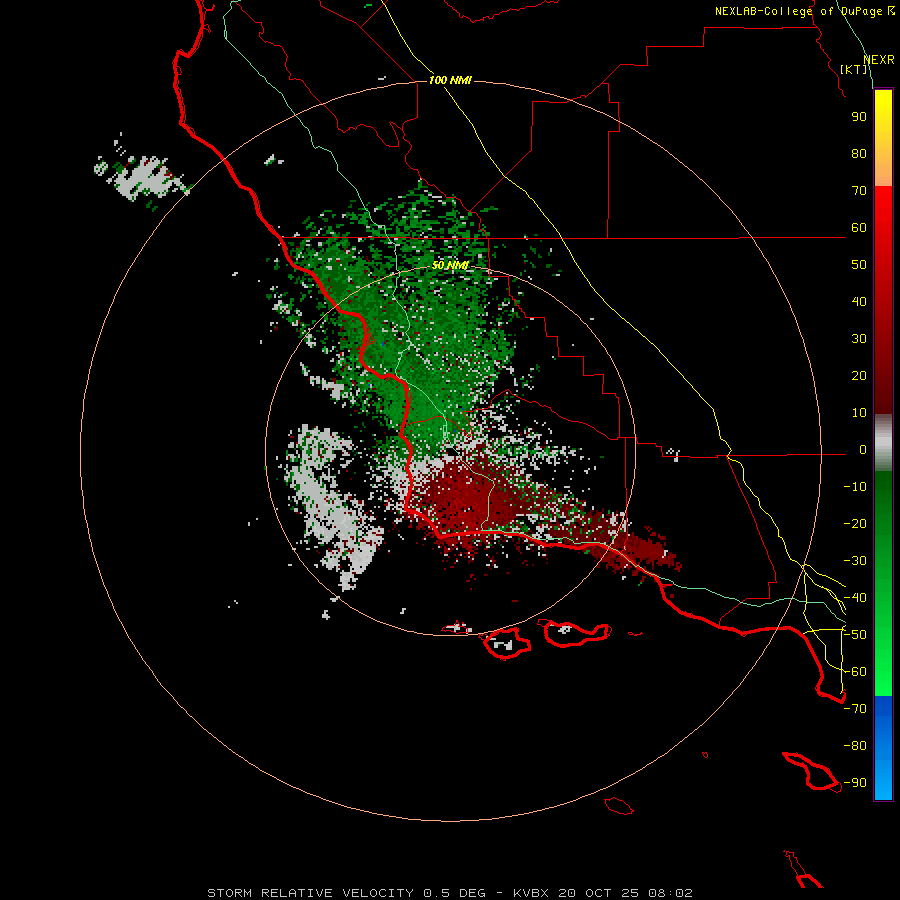Click the 10 value on the velocity scale

pyautogui.click(x=859, y=413)
